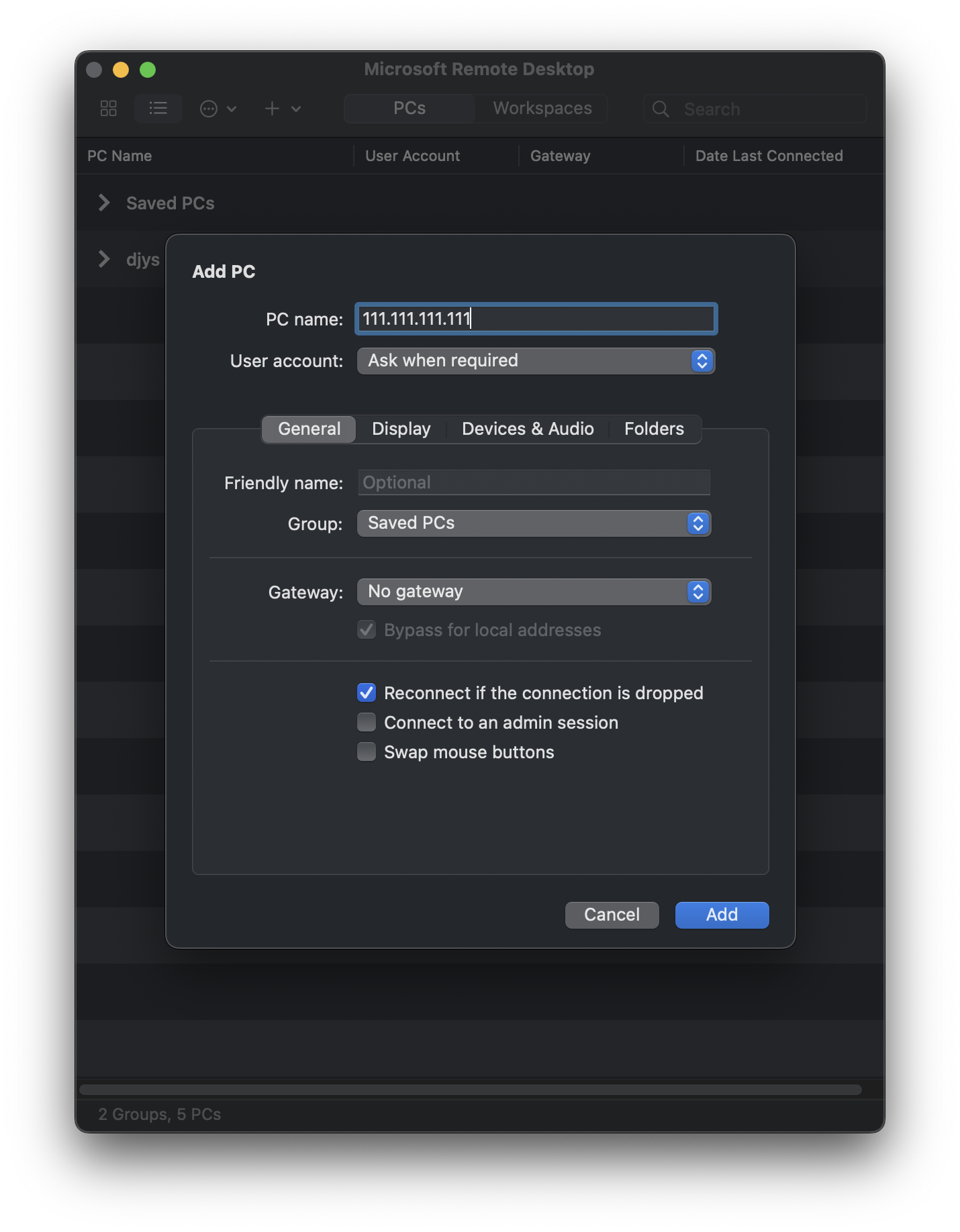
Task: Click the green zoom window button
Action: [x=148, y=70]
